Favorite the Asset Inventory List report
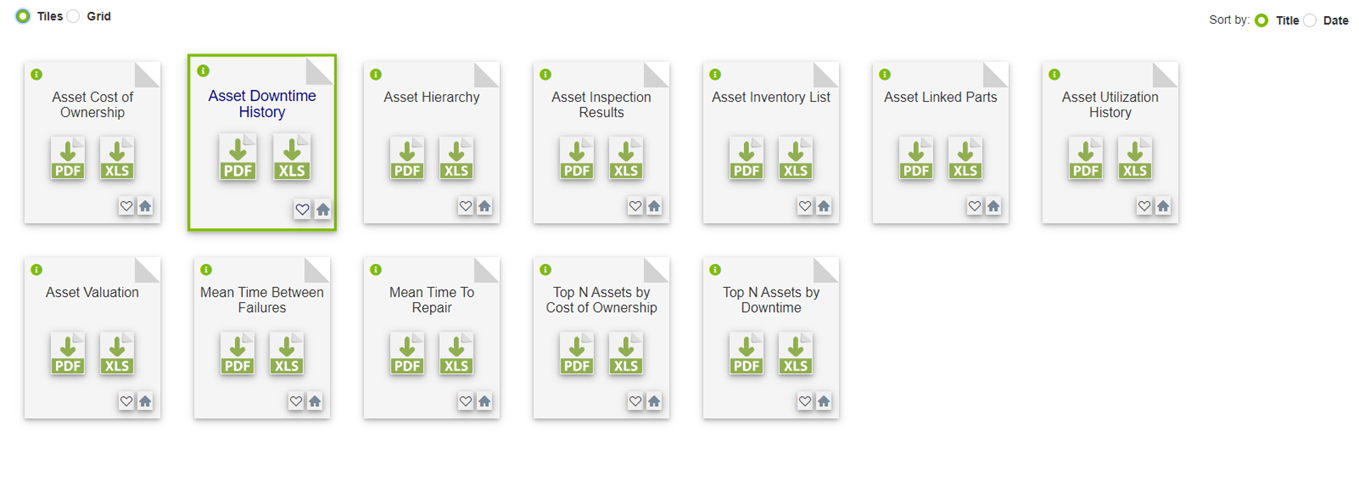Viewport: 1359px width, 494px height. pyautogui.click(x=804, y=206)
